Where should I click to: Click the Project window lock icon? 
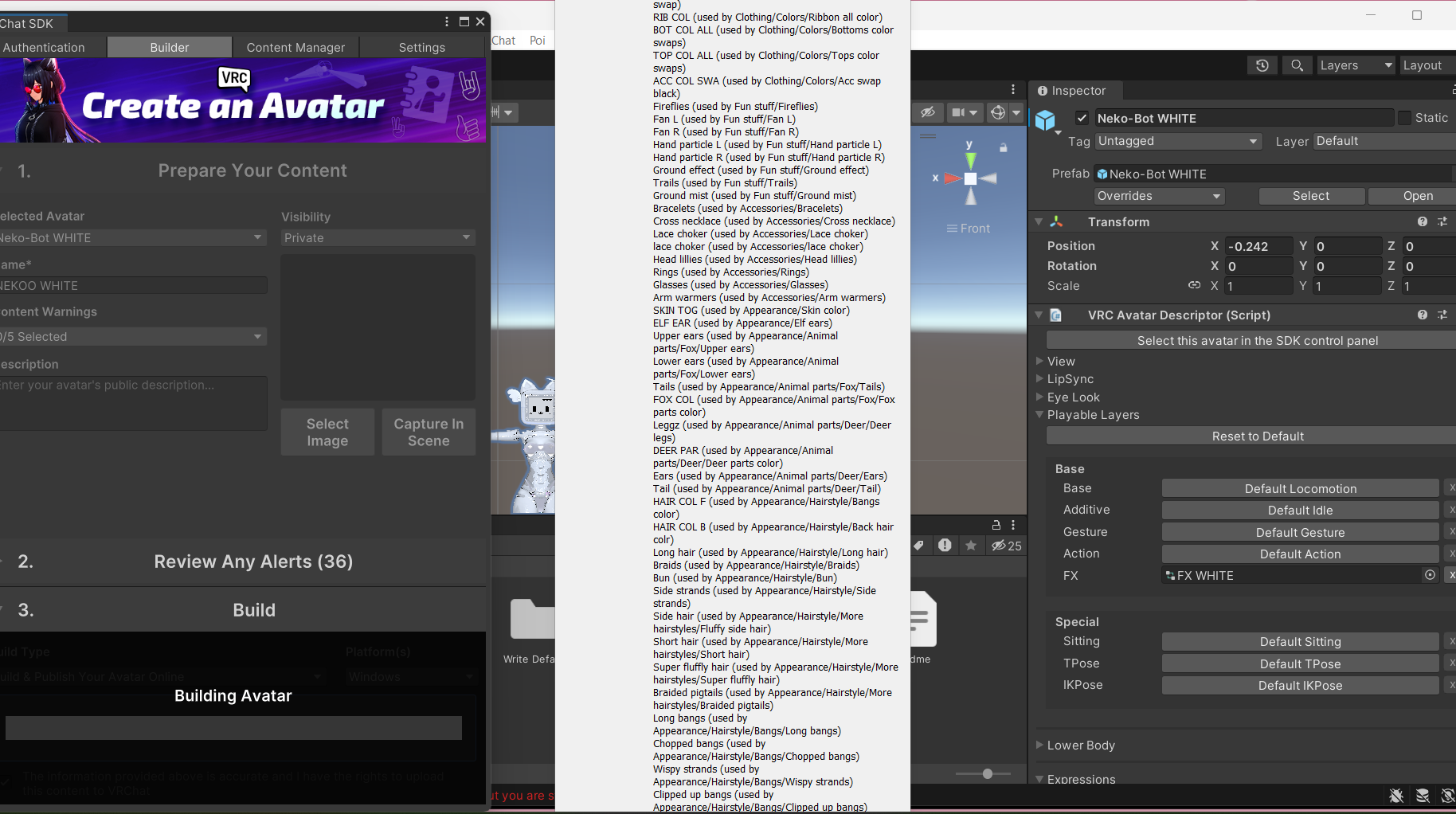(x=996, y=525)
